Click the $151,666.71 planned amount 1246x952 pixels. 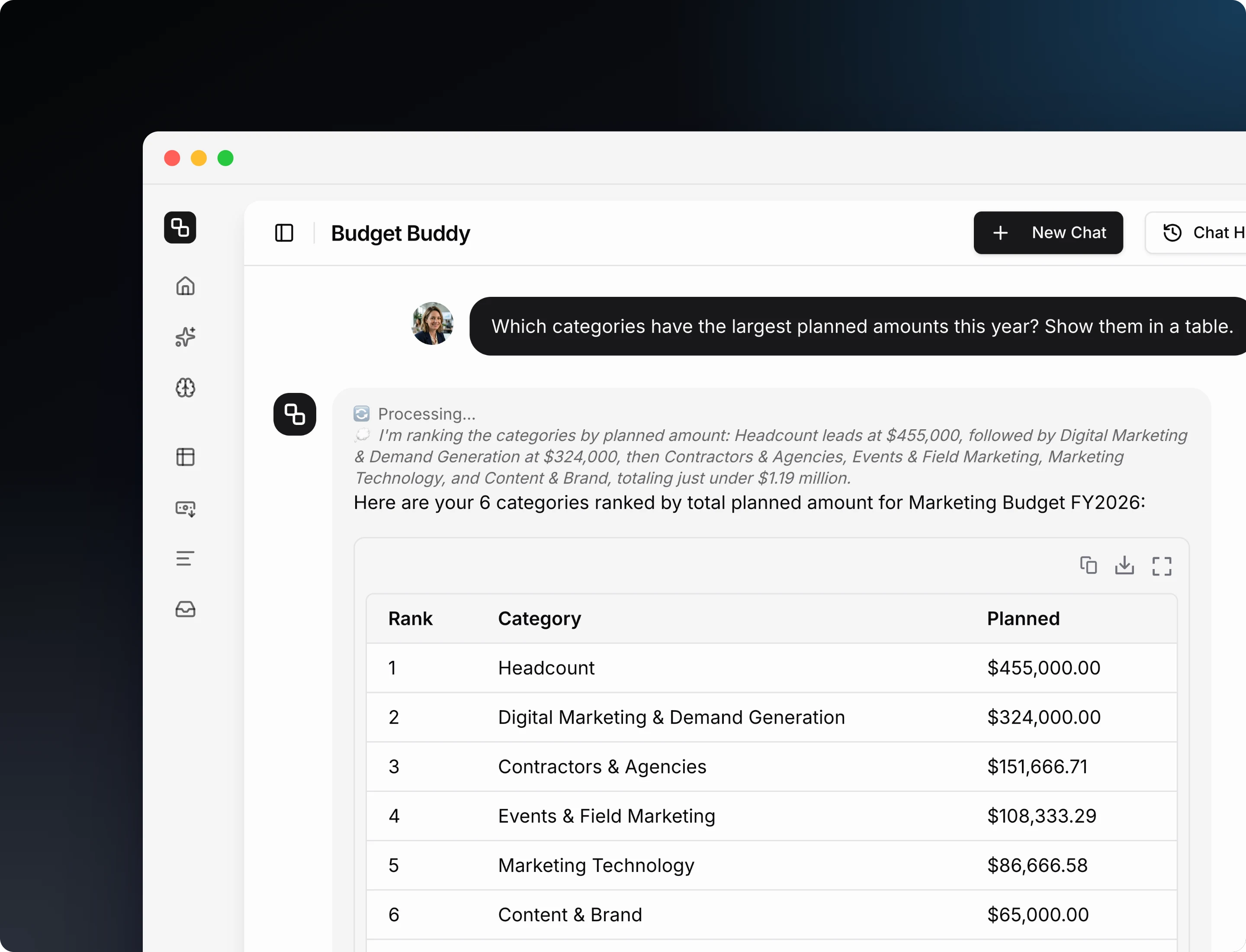coord(1037,767)
